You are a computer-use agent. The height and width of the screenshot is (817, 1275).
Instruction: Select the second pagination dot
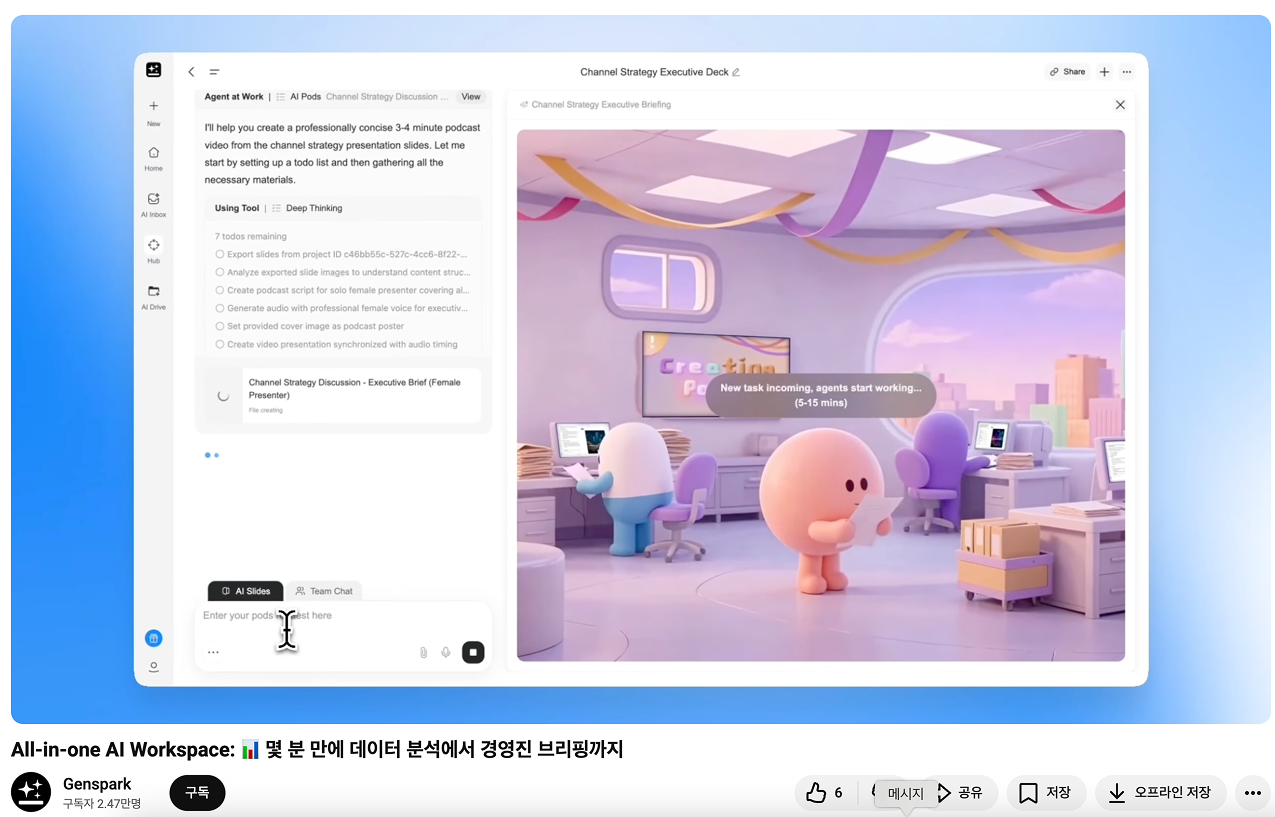(x=216, y=455)
